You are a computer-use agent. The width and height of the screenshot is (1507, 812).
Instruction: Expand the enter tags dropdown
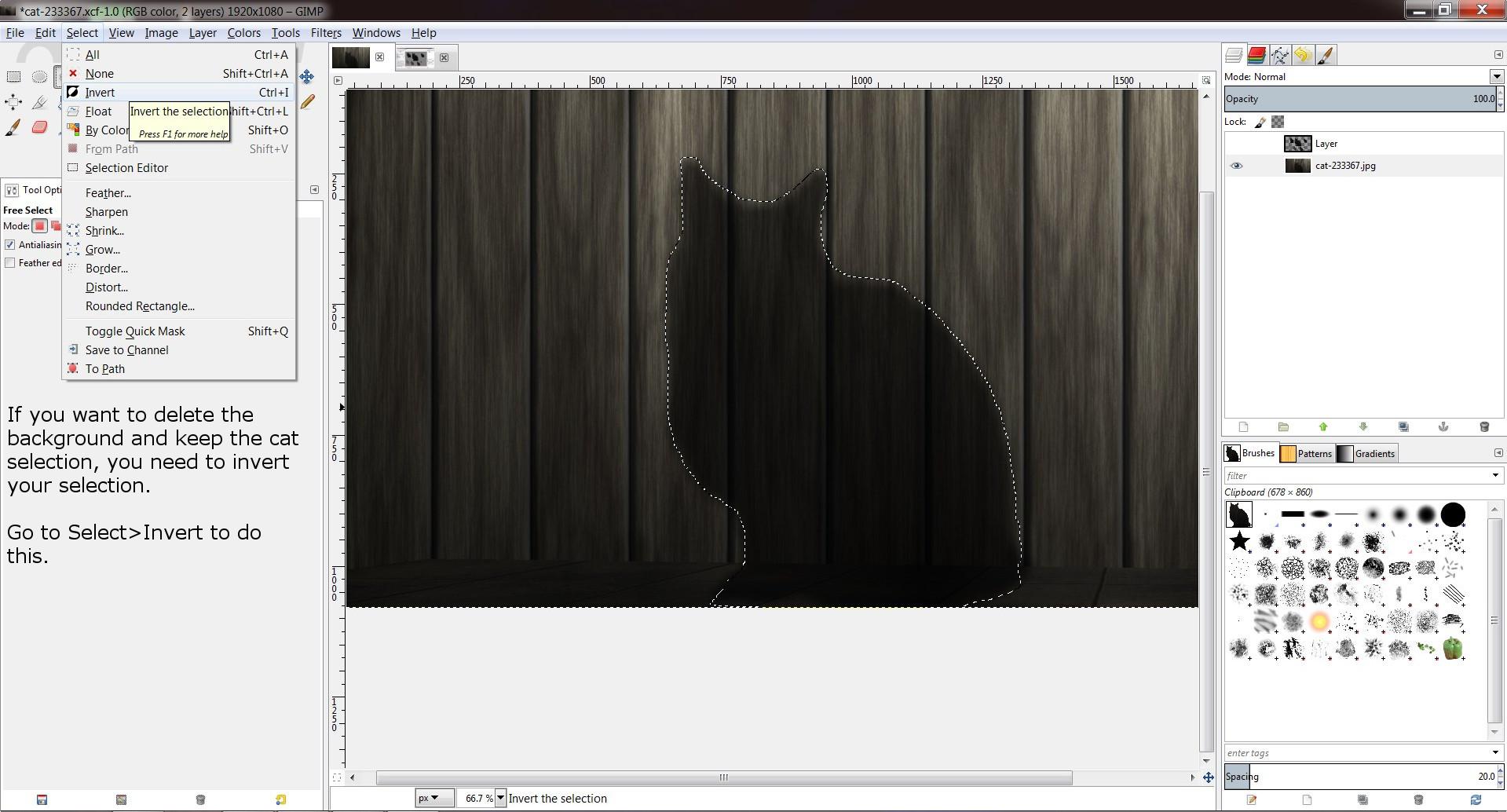(x=1495, y=753)
